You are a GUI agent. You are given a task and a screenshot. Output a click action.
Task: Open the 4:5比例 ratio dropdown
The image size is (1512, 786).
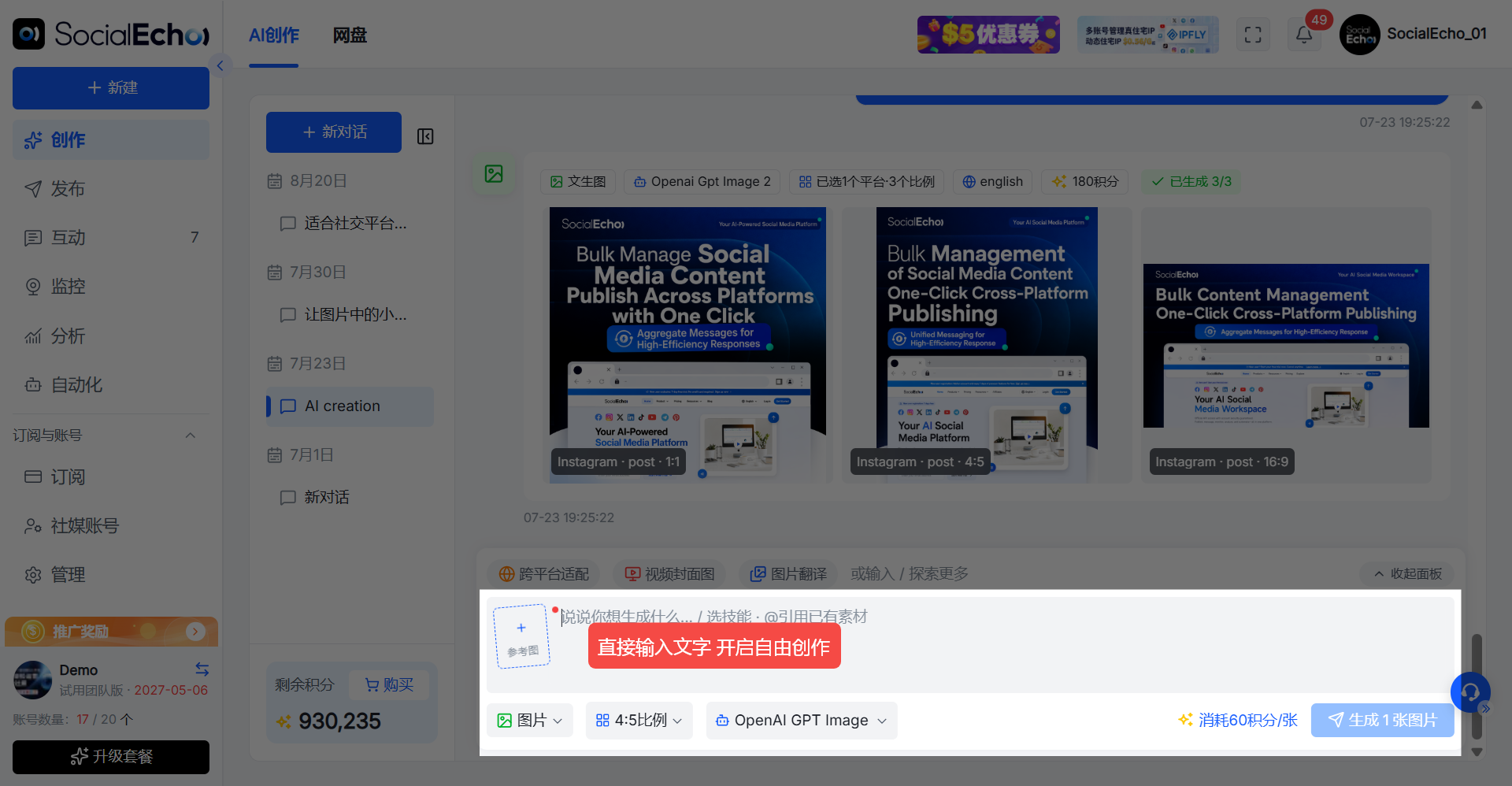coord(639,721)
